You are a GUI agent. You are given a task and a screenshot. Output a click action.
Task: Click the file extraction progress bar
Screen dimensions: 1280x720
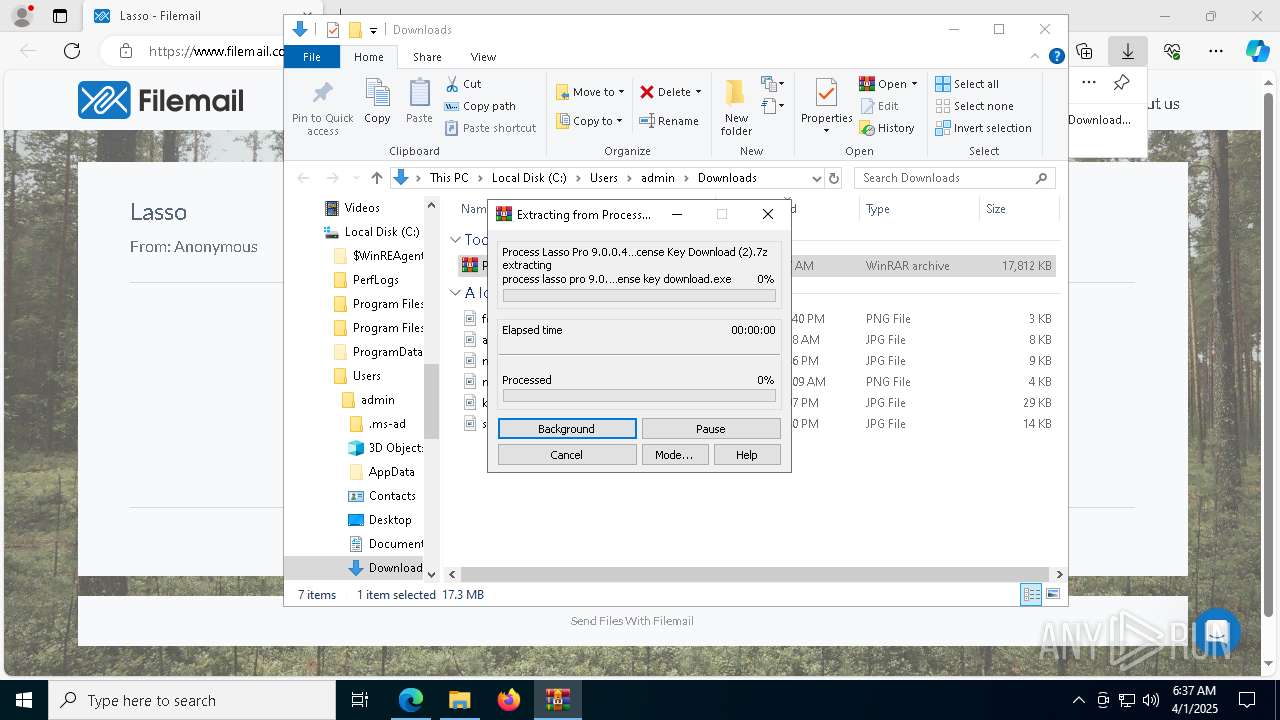point(639,296)
